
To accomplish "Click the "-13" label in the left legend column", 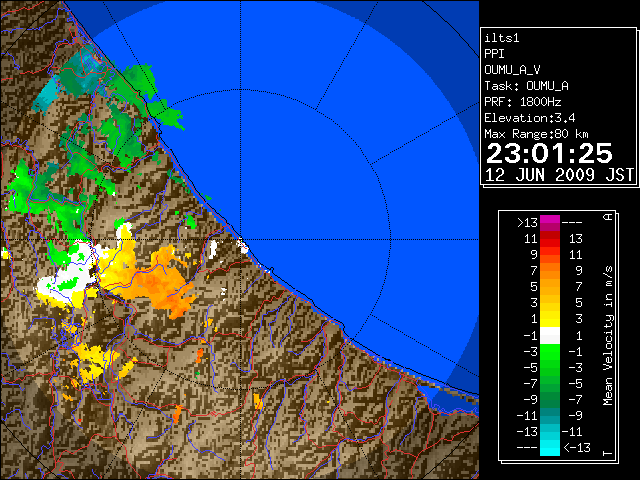I will (527, 431).
